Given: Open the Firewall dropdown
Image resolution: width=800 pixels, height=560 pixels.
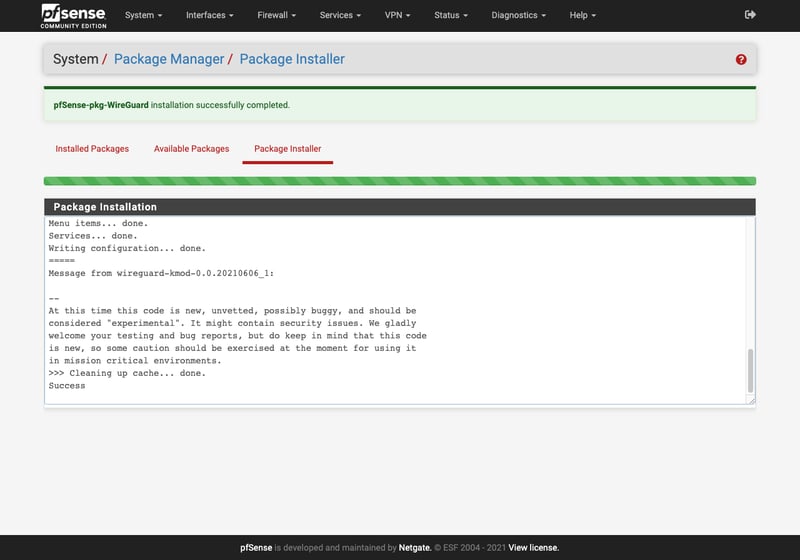Looking at the screenshot, I should 277,16.
